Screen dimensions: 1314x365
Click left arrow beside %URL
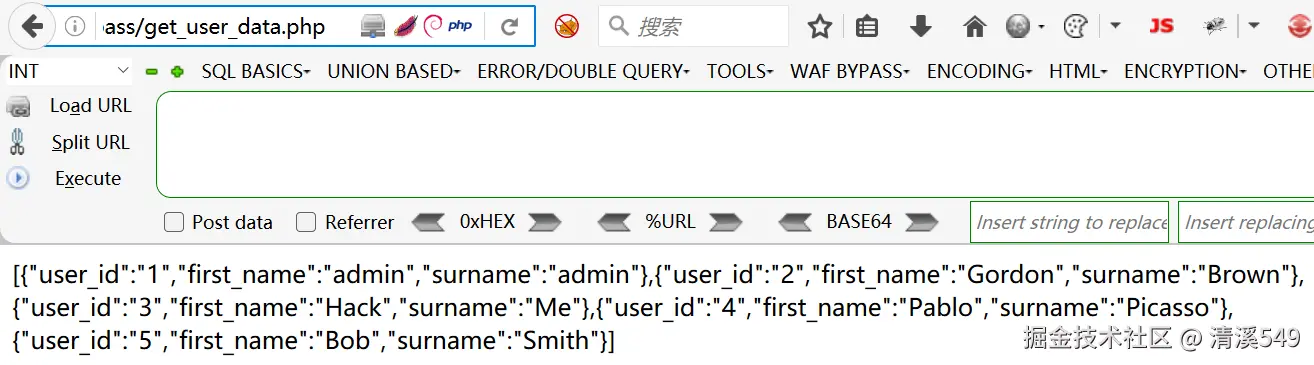point(614,222)
